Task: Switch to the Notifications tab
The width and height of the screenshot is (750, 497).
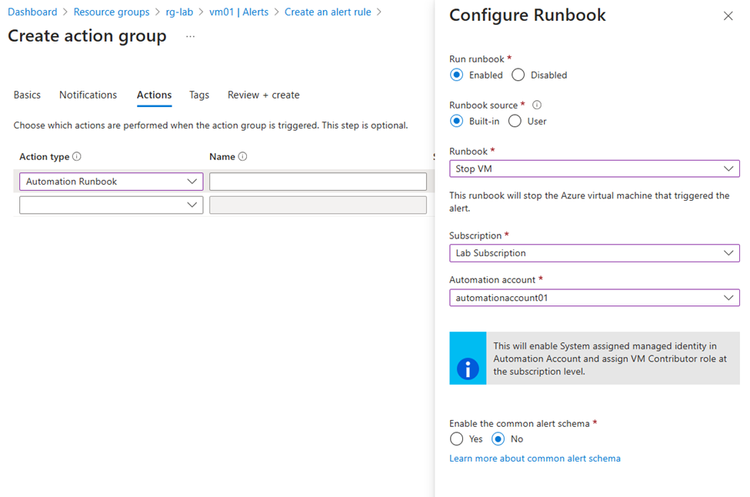Action: (88, 95)
